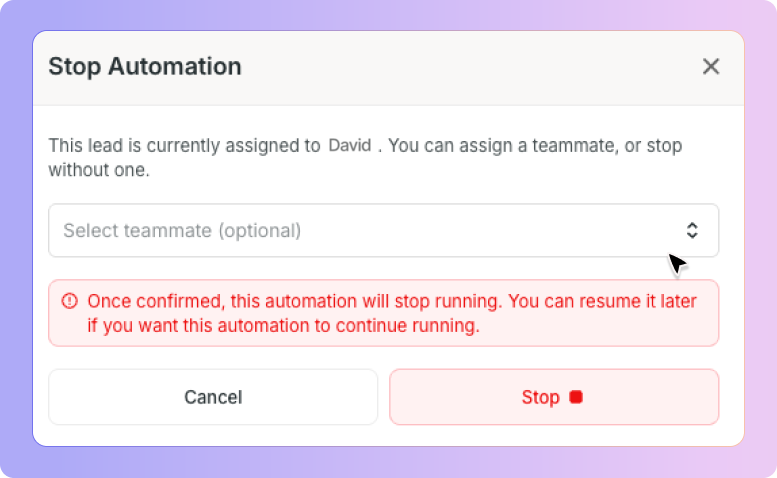Click the Cancel button
777x478 pixels.
coord(213,397)
